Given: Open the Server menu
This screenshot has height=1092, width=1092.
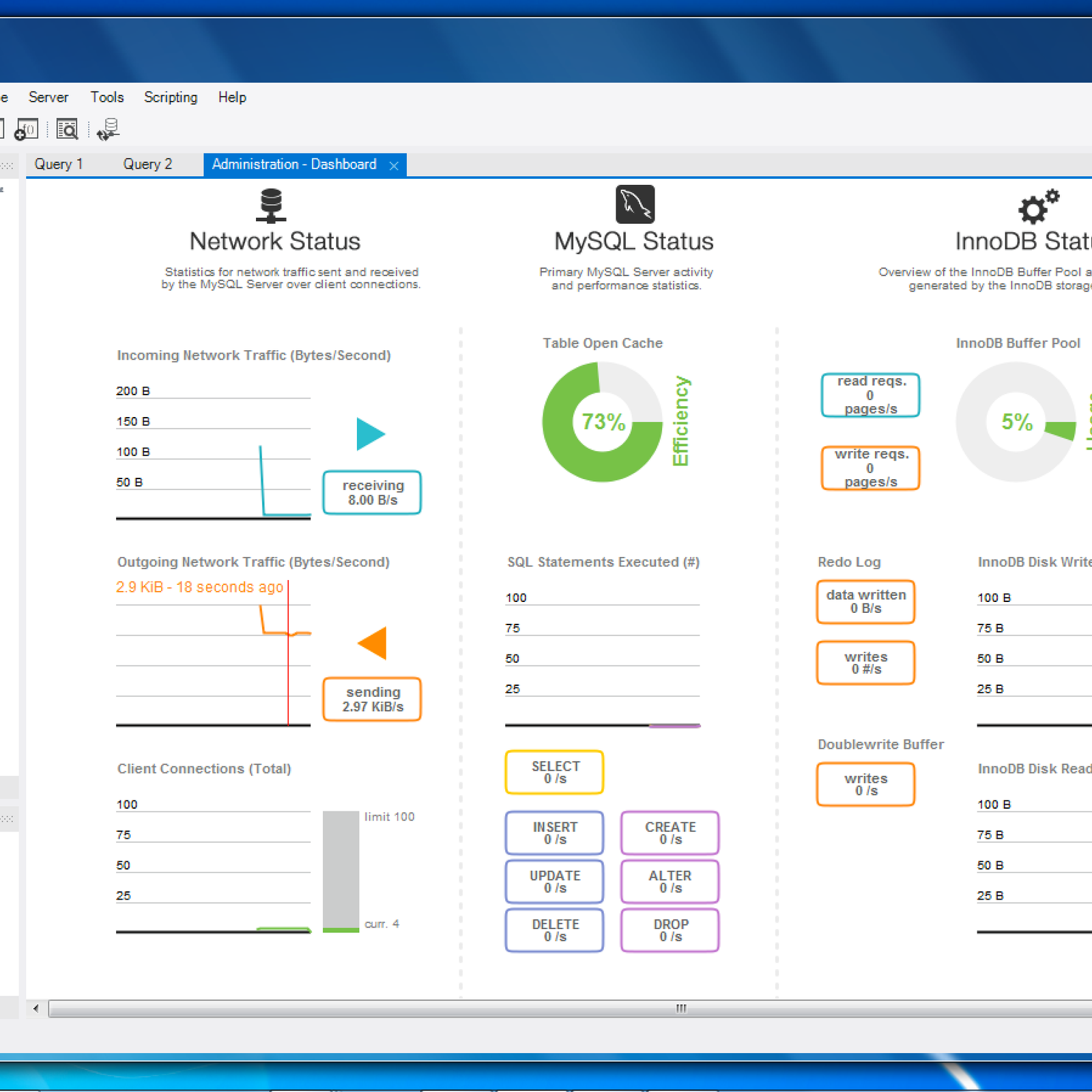Looking at the screenshot, I should click(48, 97).
